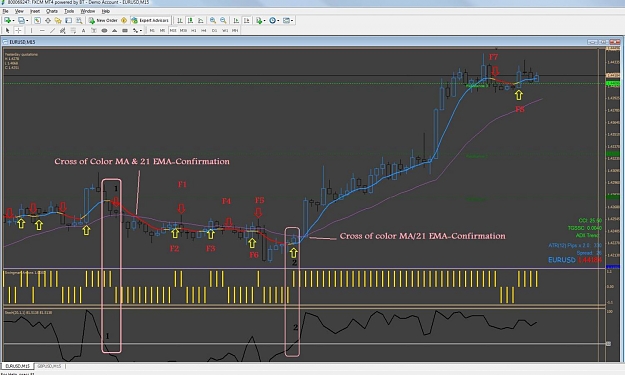Open the Insert menu
Image resolution: width=625 pixels, height=375 pixels.
pos(35,11)
